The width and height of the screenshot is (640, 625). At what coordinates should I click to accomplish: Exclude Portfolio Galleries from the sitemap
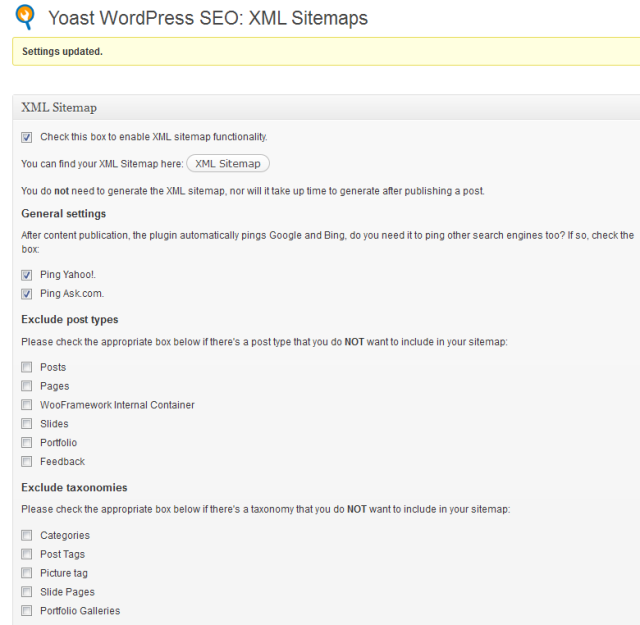(x=27, y=611)
